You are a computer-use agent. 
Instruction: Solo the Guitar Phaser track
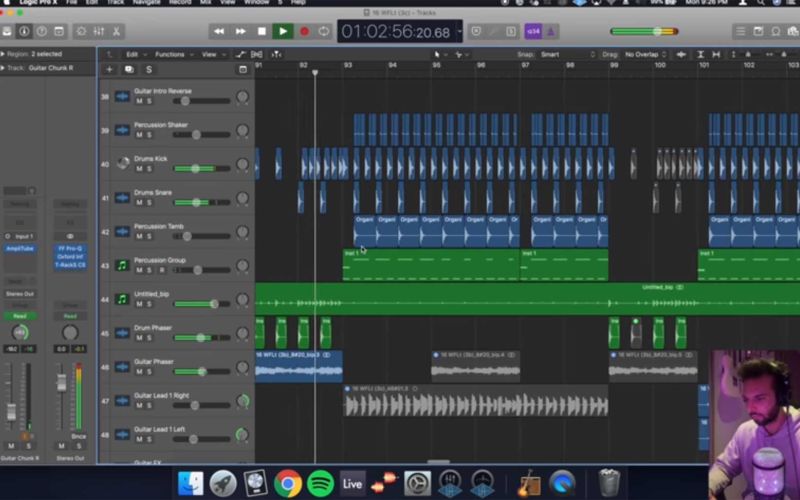pyautogui.click(x=149, y=372)
